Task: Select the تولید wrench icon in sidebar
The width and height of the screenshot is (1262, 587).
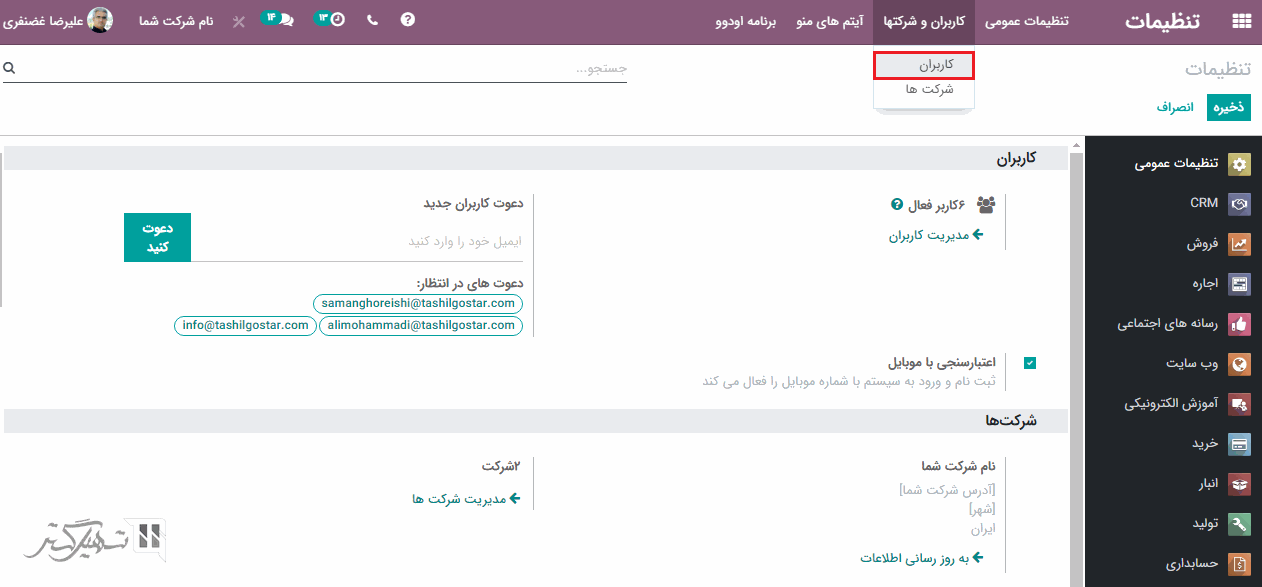Action: [1240, 524]
